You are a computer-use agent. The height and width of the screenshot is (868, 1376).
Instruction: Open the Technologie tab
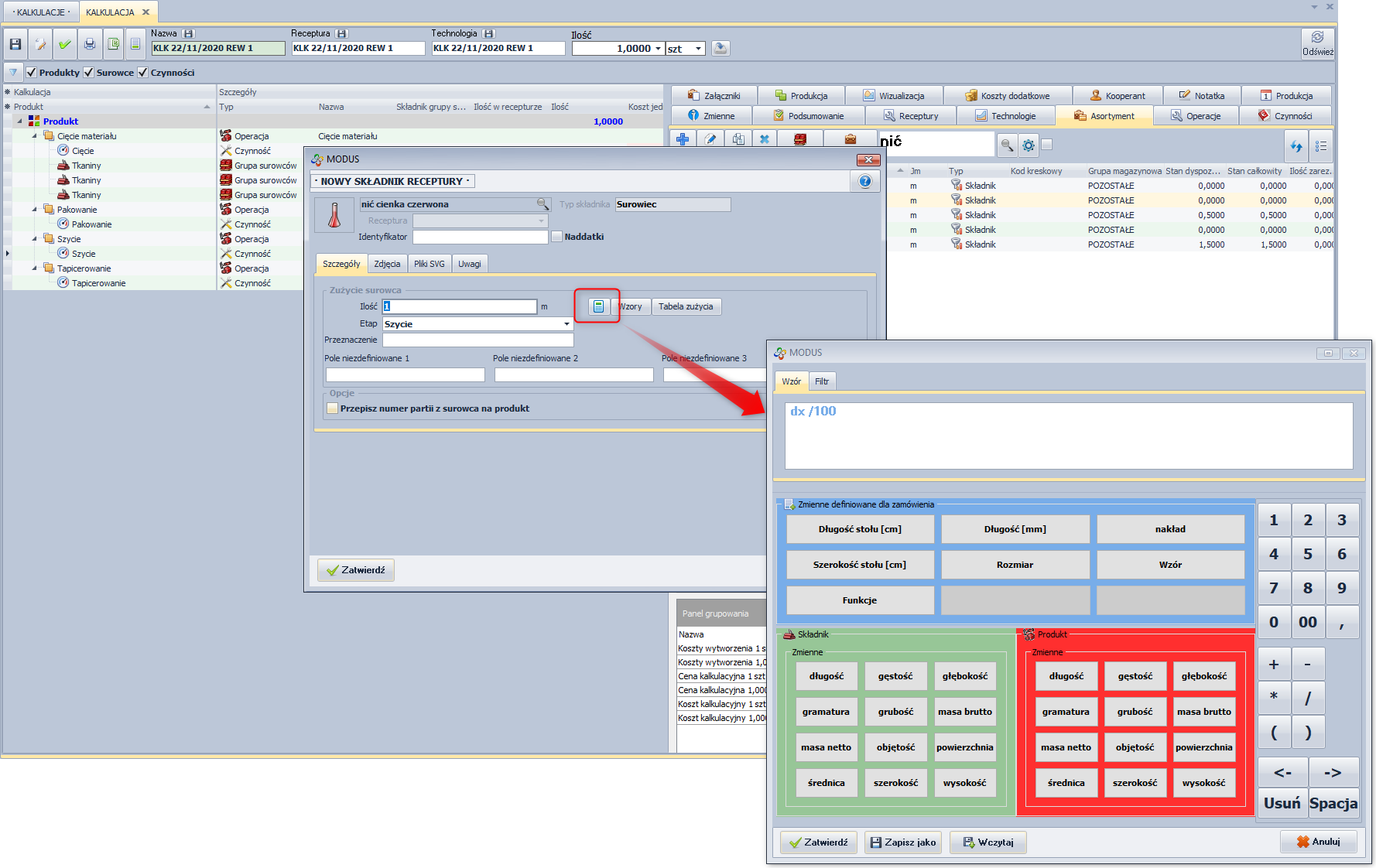1006,116
